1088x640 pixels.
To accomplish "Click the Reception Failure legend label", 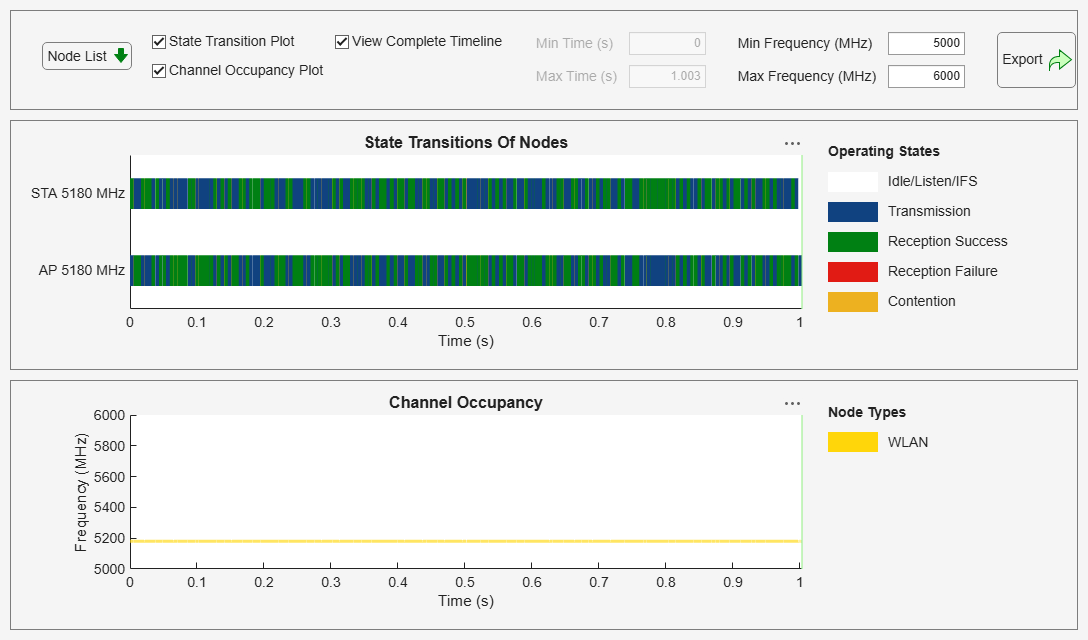I will [943, 271].
